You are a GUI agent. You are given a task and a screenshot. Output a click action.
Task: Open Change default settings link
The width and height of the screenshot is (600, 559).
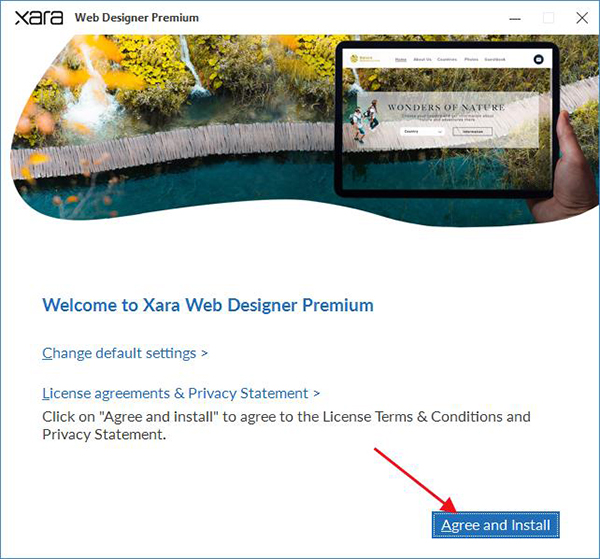pos(119,353)
